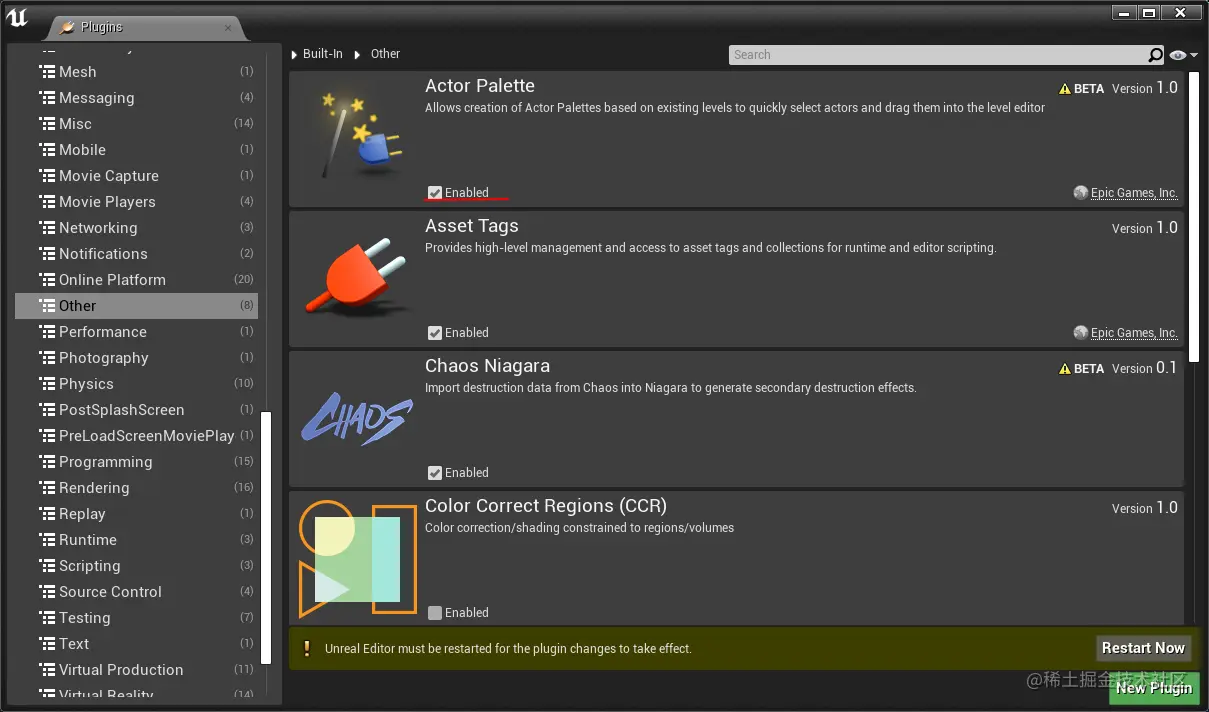Select the PreLoadScreenMoviePlayer category

[x=136, y=436]
